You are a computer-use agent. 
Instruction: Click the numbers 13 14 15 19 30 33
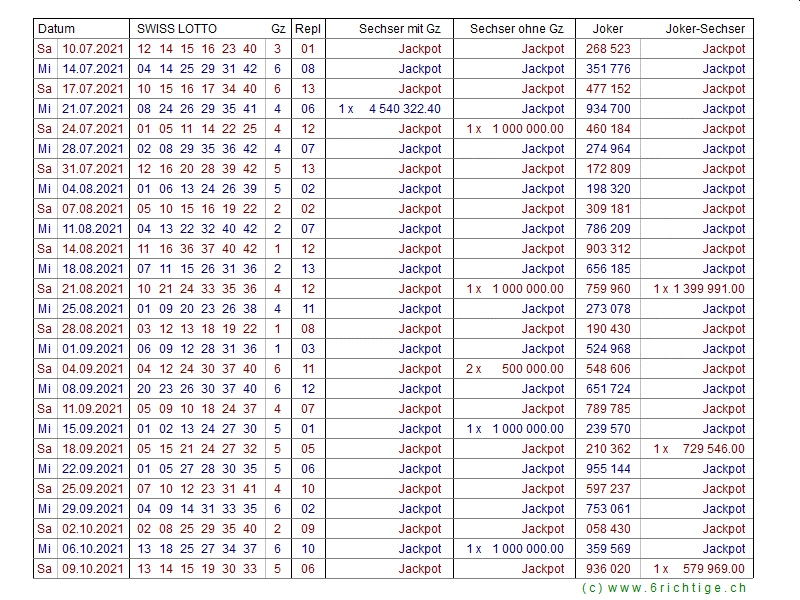tap(197, 569)
